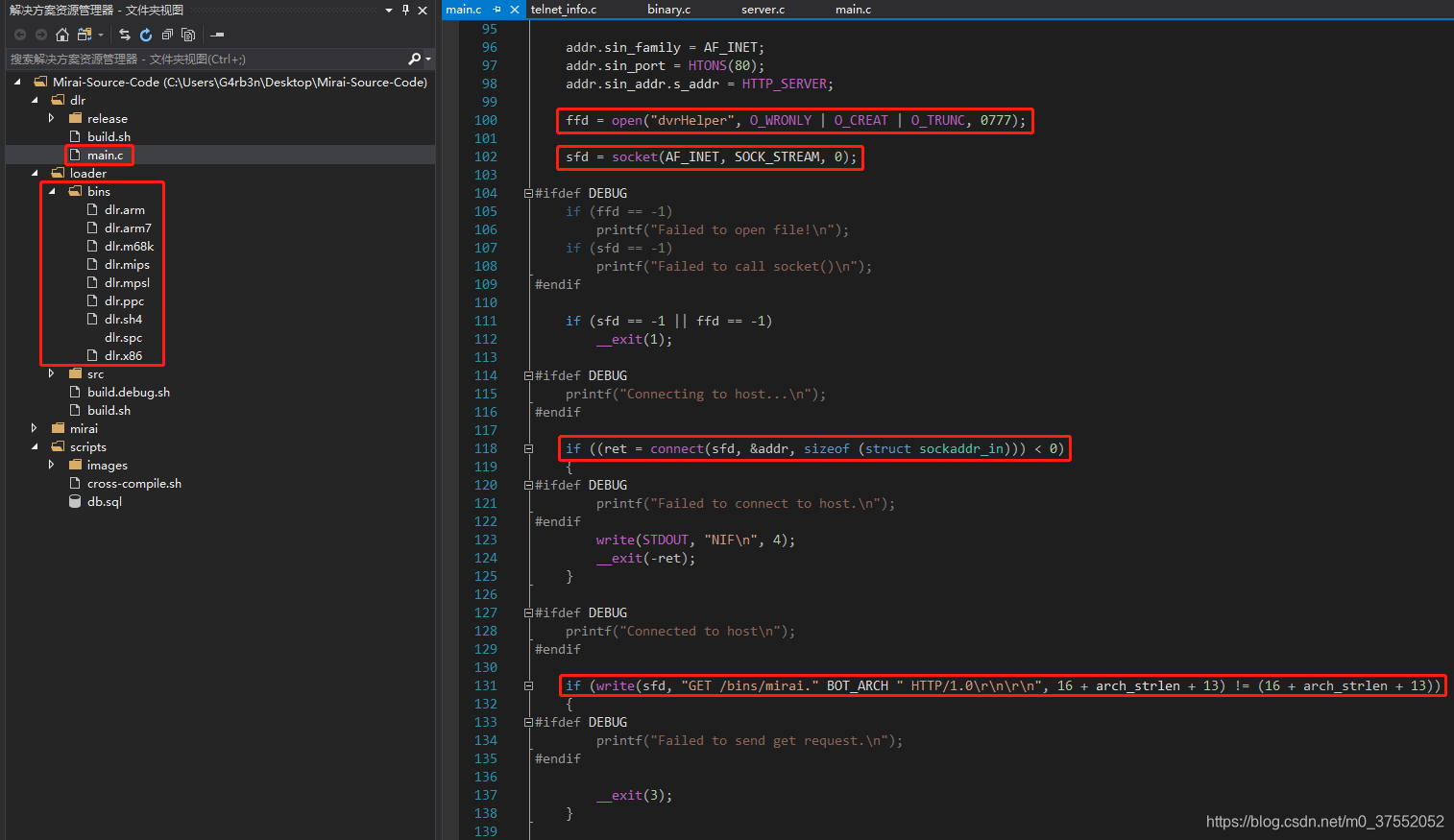Select the dlr.sh4 file
The height and width of the screenshot is (840, 1454).
pyautogui.click(x=123, y=320)
